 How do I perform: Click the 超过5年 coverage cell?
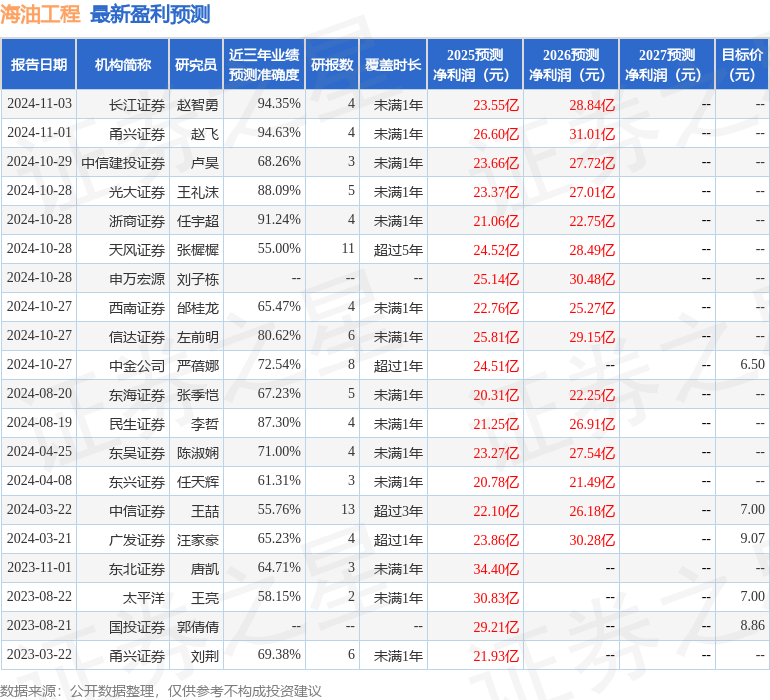tap(398, 250)
